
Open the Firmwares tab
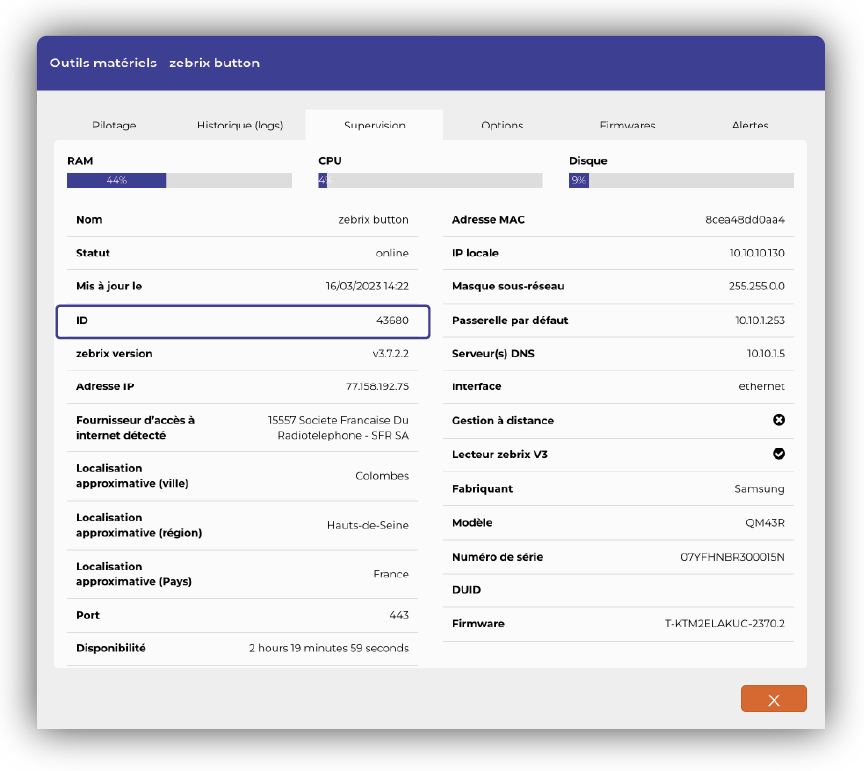(x=627, y=125)
